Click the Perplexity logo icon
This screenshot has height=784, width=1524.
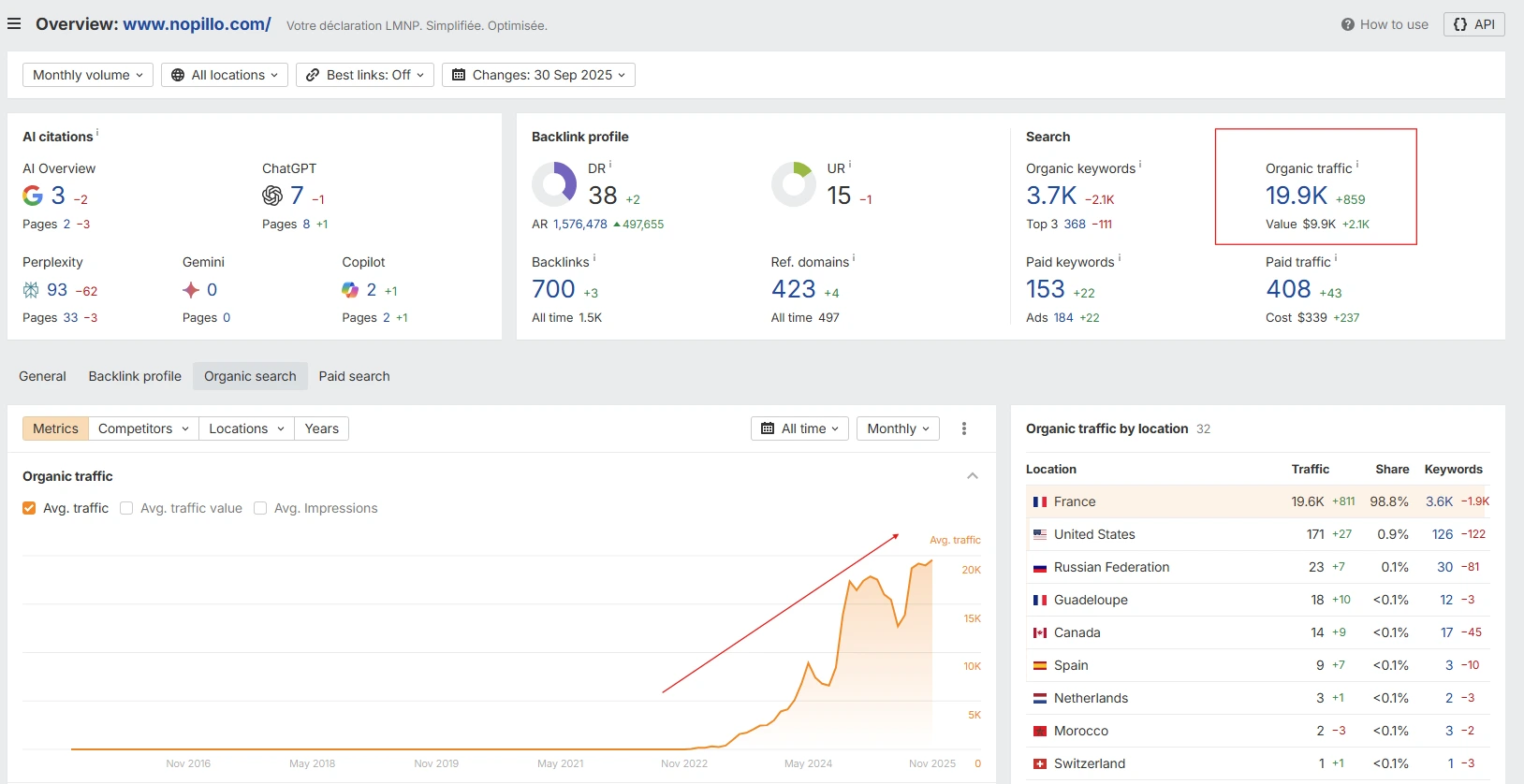pyautogui.click(x=31, y=290)
